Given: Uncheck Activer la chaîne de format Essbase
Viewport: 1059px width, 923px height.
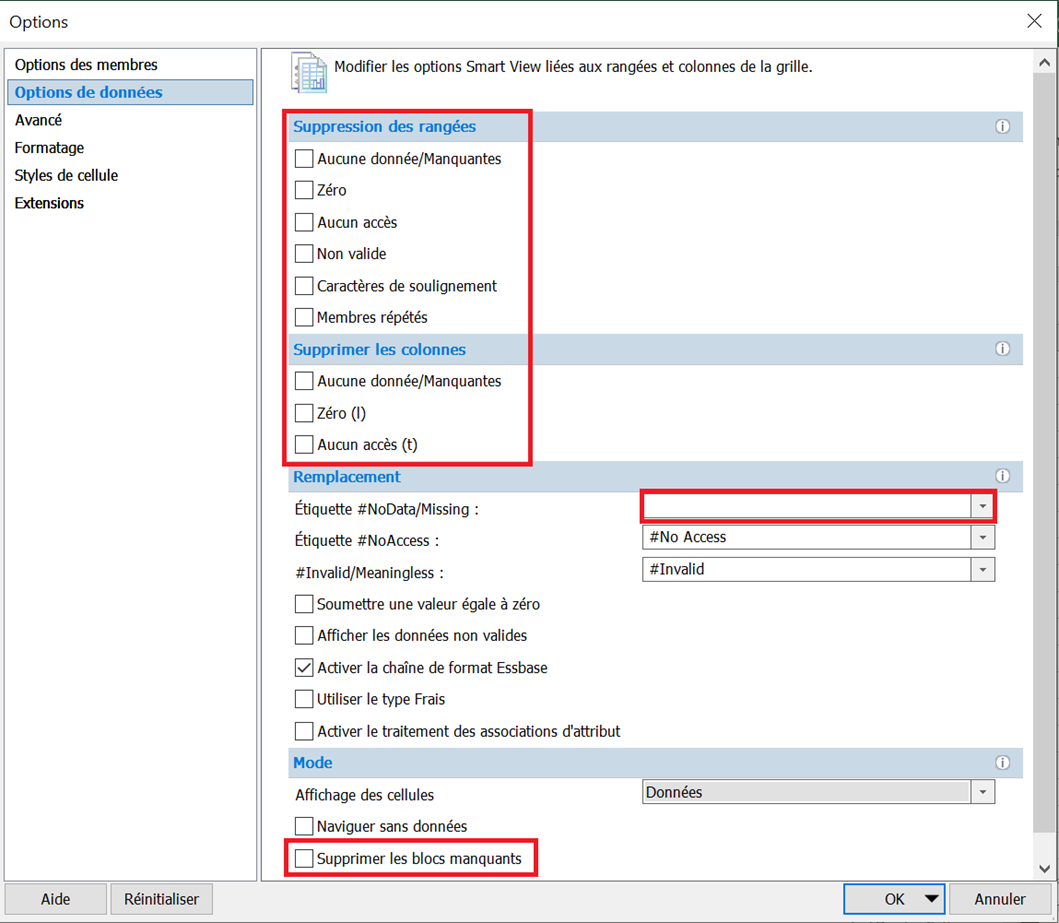Looking at the screenshot, I should pos(304,668).
